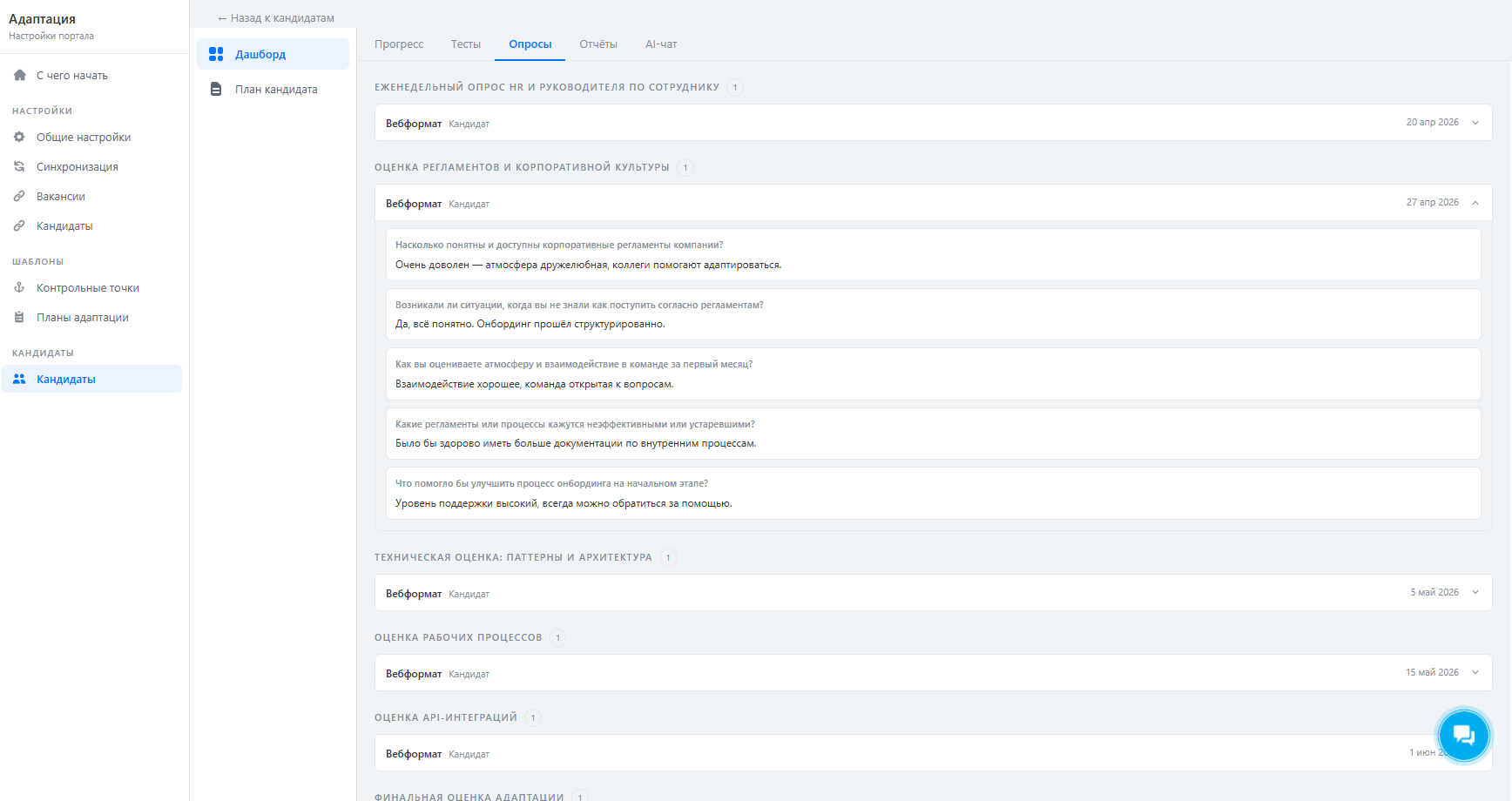Viewport: 1512px width, 801px height.
Task: Click the grid icon next to 'Дашборд'
Action: coord(216,55)
